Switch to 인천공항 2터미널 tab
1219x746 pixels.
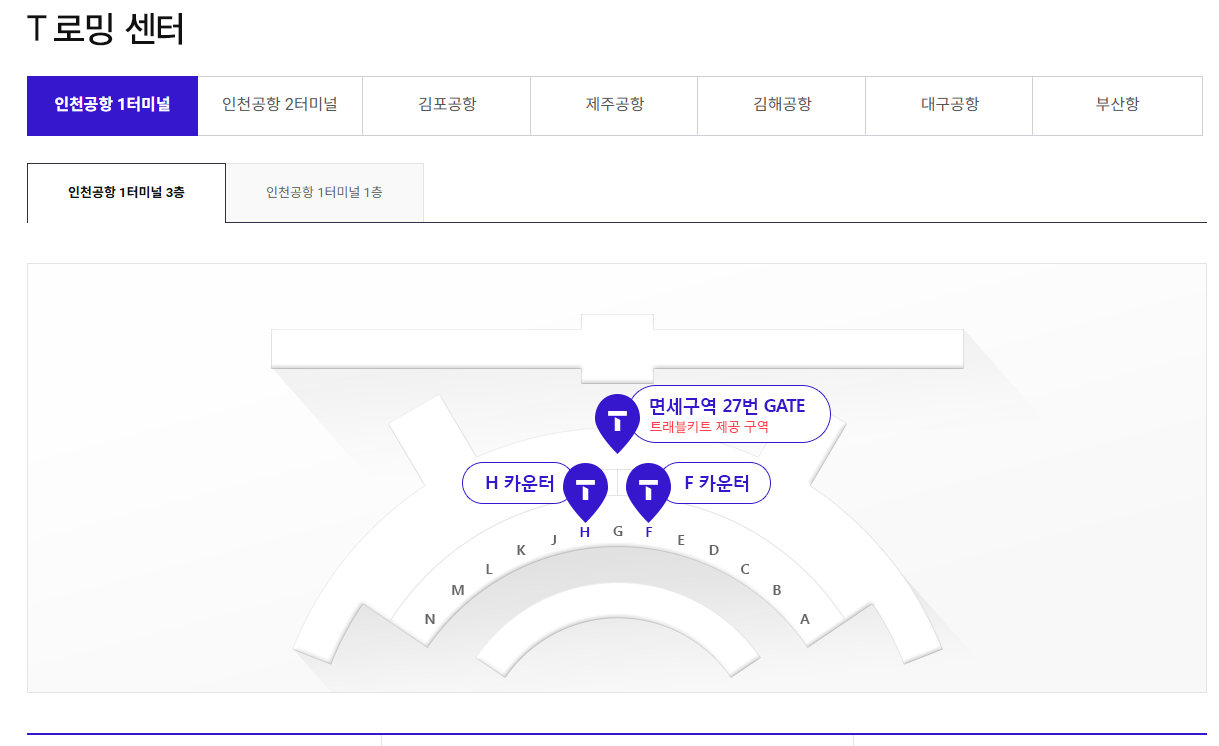coord(280,105)
